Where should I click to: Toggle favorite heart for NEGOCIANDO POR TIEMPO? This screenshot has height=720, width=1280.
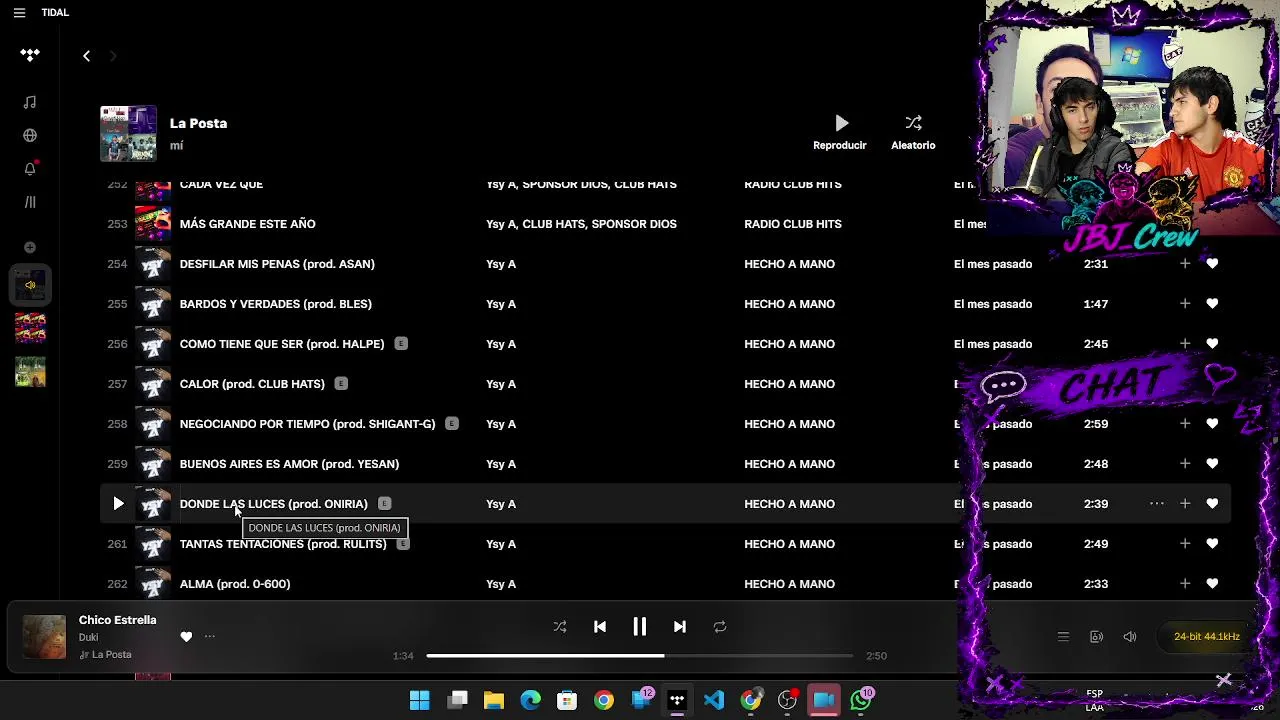click(x=1212, y=424)
